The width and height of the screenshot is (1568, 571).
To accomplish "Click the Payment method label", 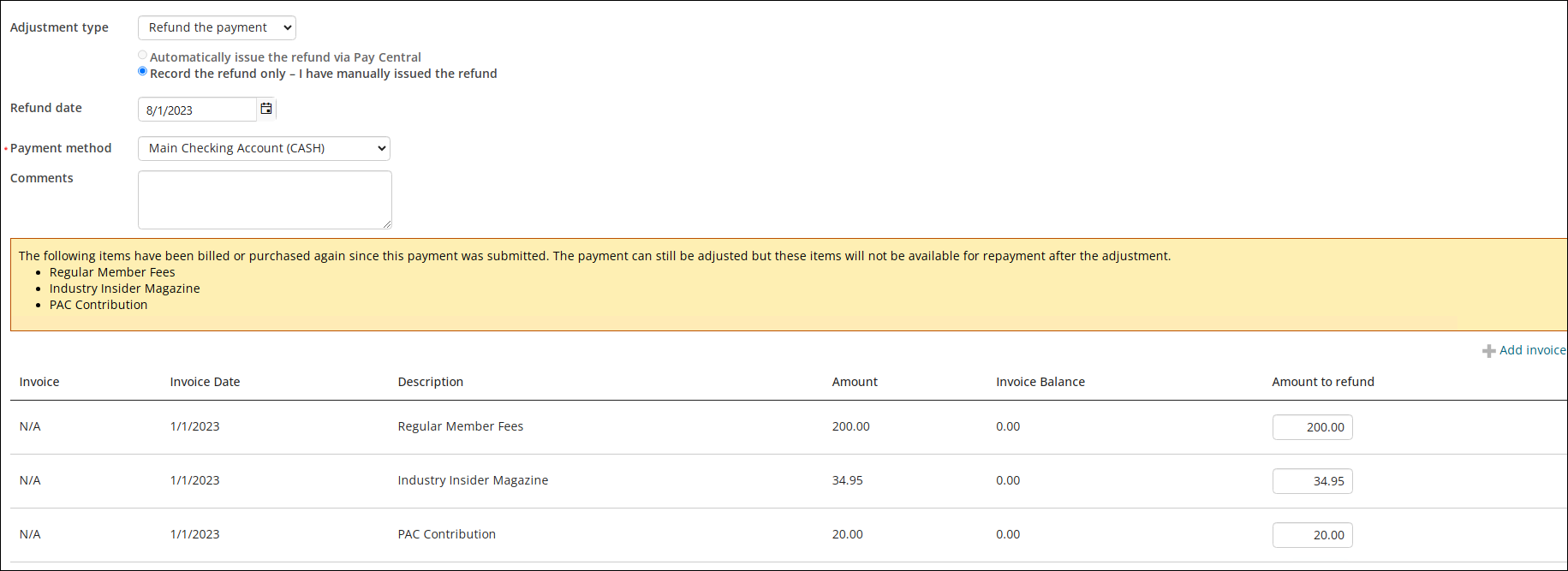I will 61,148.
